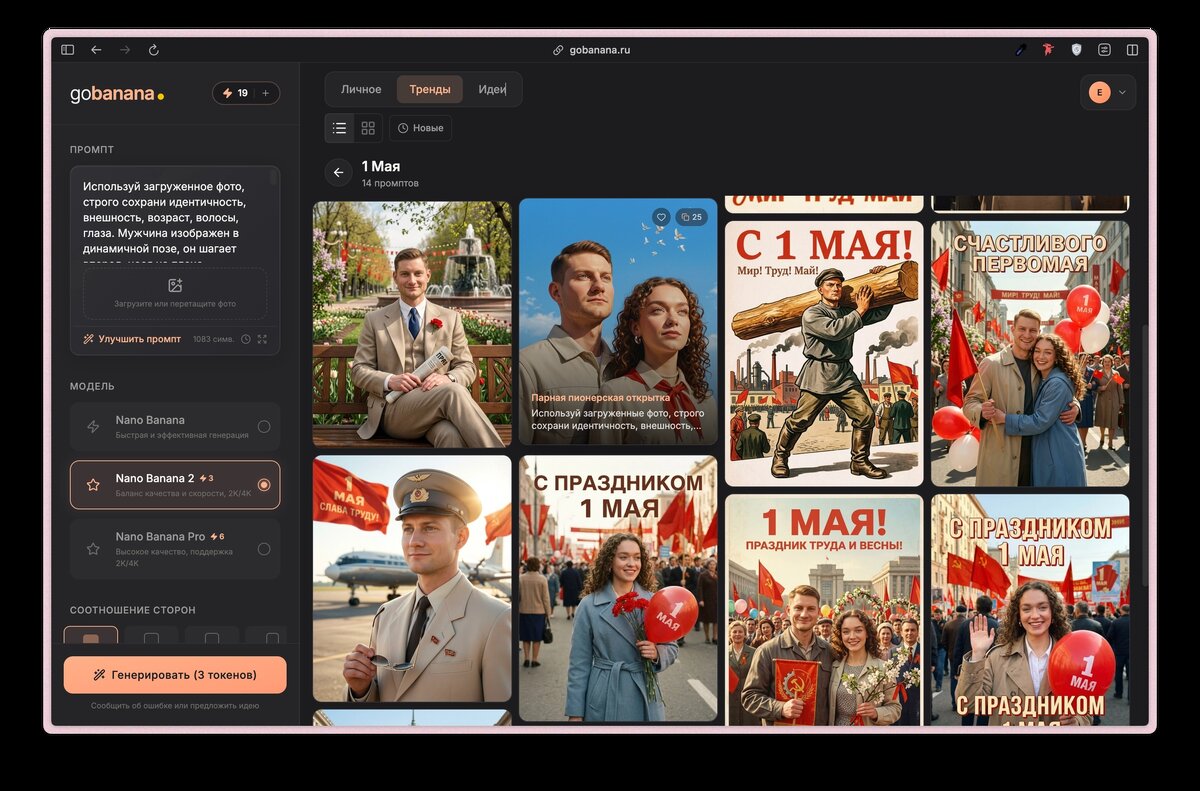Click Генерировать (3 токенов) button
The height and width of the screenshot is (791, 1200).
175,675
